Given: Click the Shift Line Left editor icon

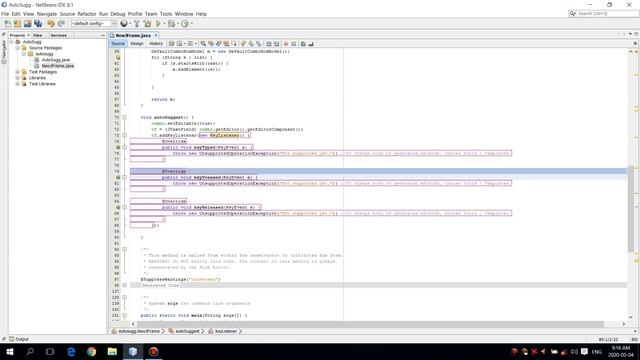Looking at the screenshot, I should [x=269, y=44].
